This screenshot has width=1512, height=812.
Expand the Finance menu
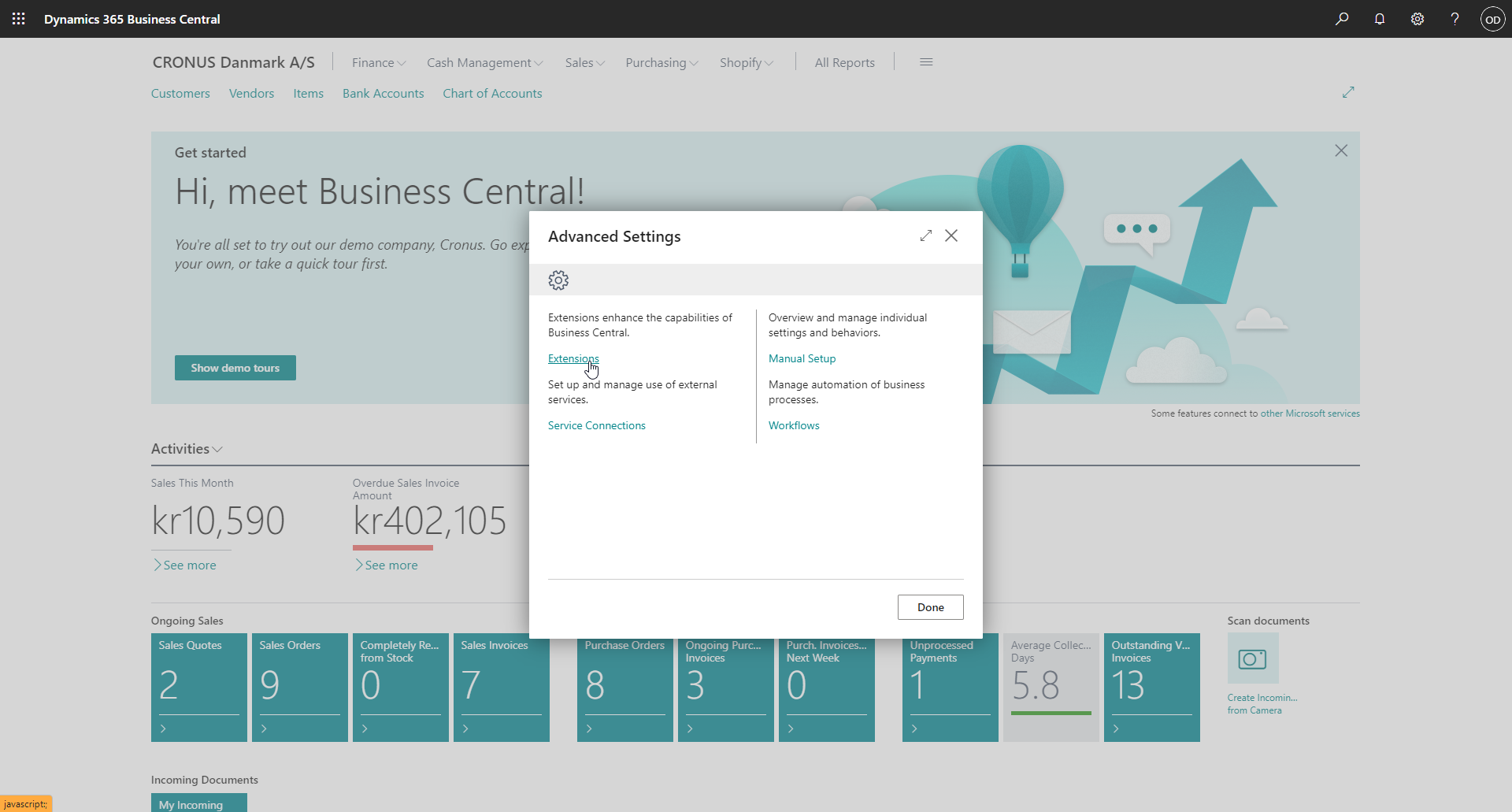coord(379,62)
